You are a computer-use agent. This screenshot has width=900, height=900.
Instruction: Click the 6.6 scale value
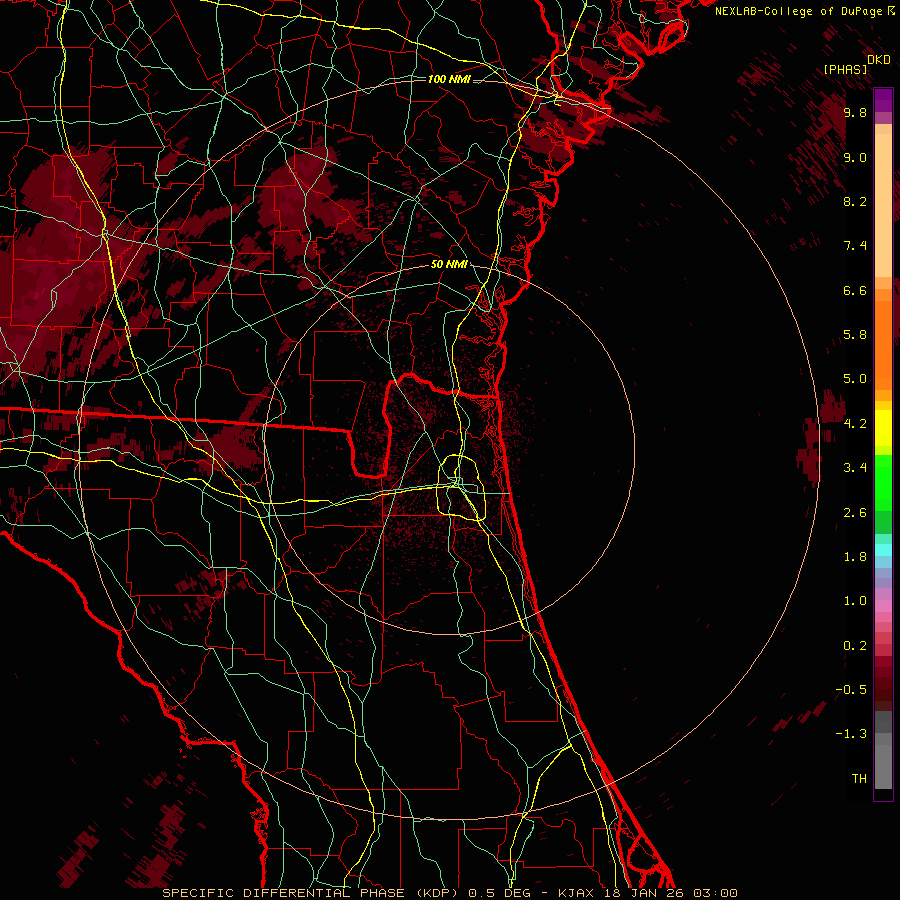tap(855, 290)
